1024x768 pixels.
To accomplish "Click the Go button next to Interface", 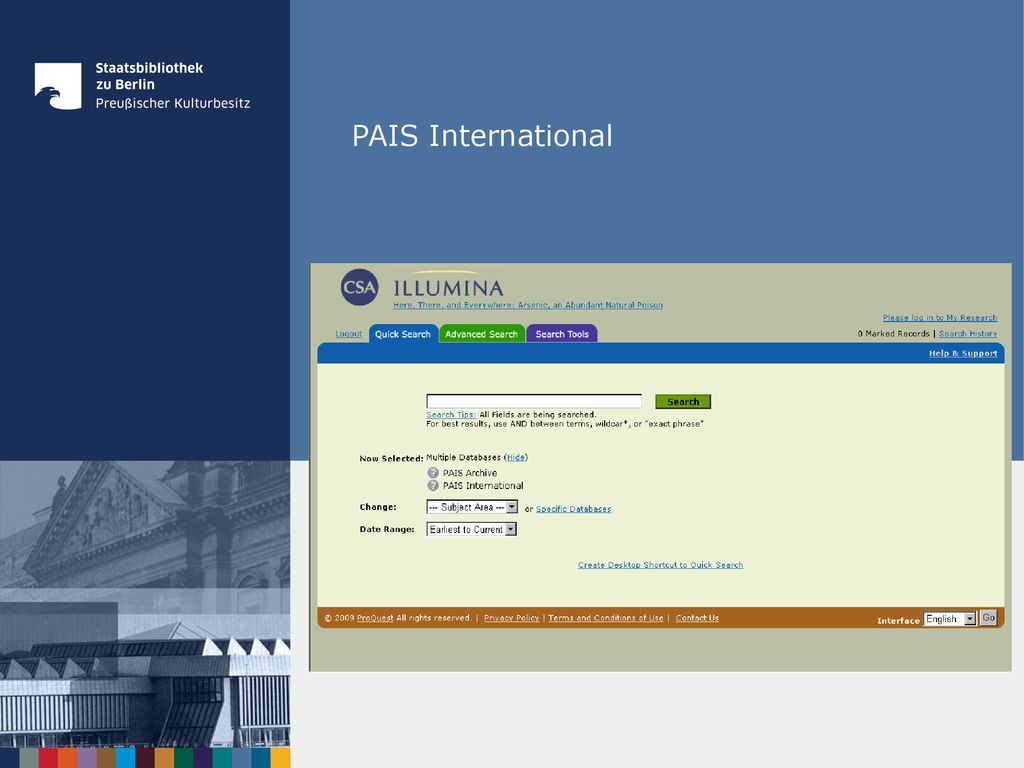I will click(x=989, y=618).
